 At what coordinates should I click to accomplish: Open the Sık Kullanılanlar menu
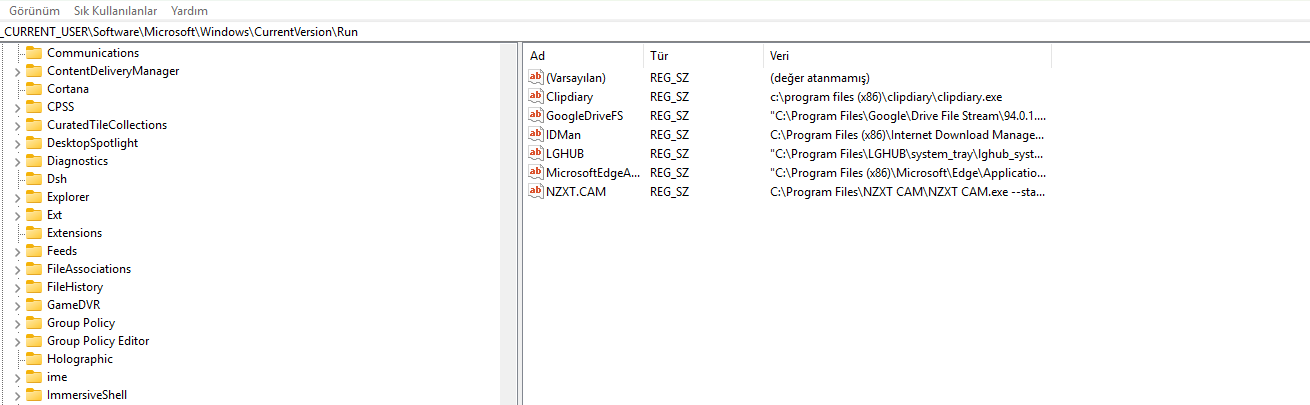click(116, 11)
